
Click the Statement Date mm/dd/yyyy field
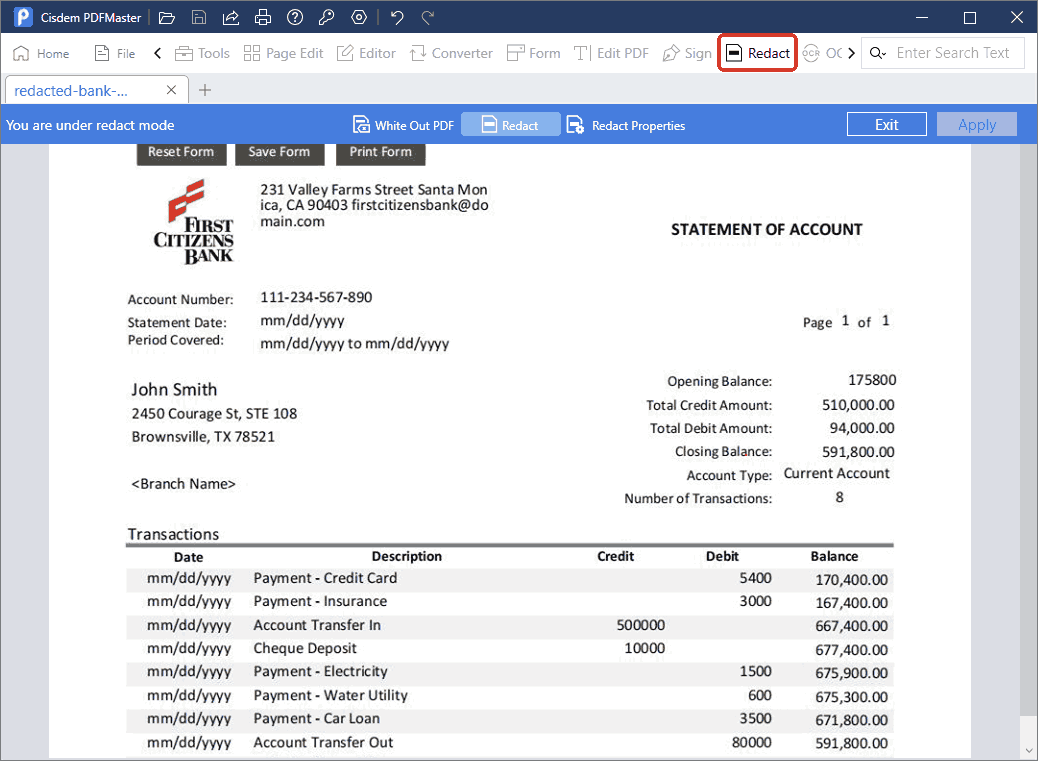(x=303, y=321)
